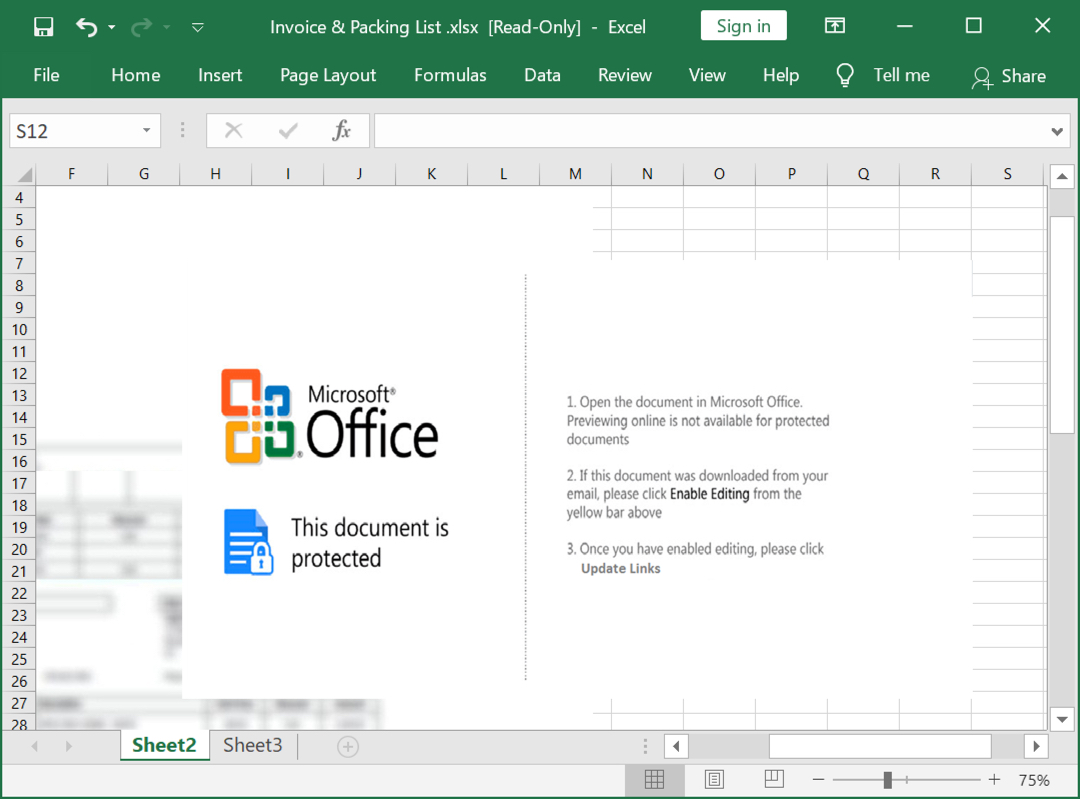Screen dimensions: 1080x799
Task: Open the Undo history dropdown arrow
Action: tap(112, 28)
